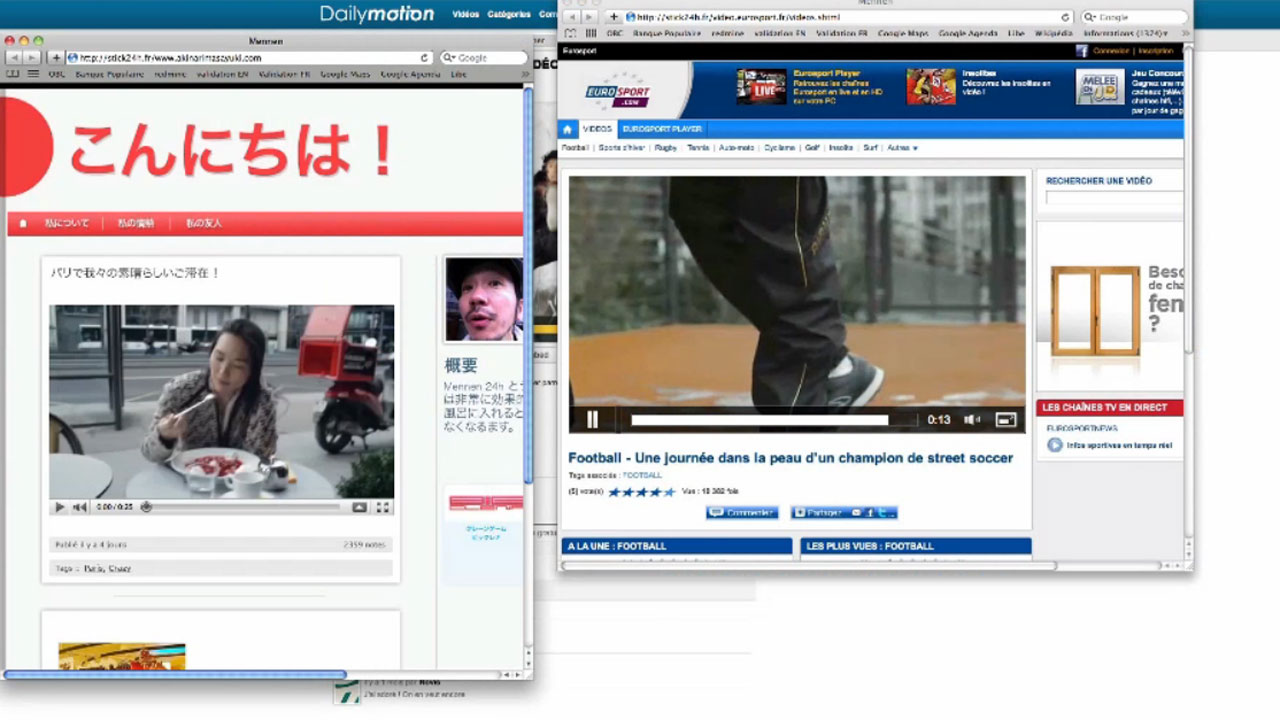
Task: Click the address bar in left Safari window
Action: (x=250, y=58)
